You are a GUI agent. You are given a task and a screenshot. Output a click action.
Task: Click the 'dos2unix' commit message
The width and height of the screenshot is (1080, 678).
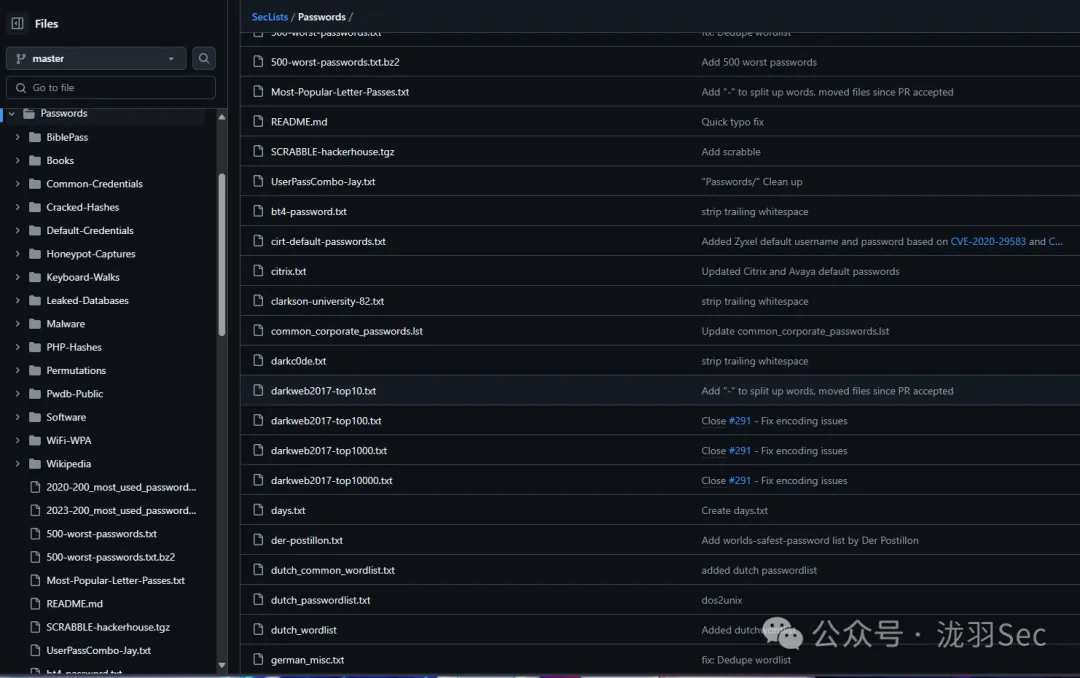722,600
